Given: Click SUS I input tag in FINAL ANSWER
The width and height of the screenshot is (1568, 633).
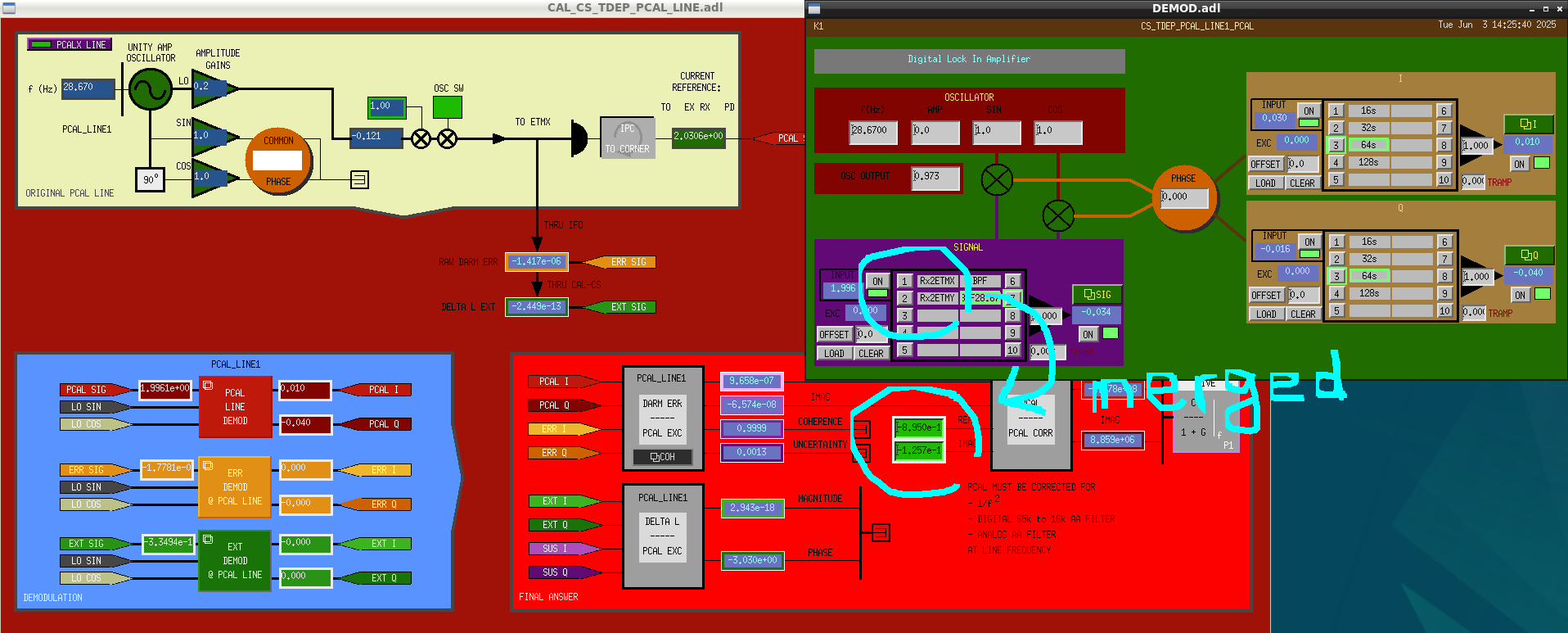Looking at the screenshot, I should click(565, 549).
